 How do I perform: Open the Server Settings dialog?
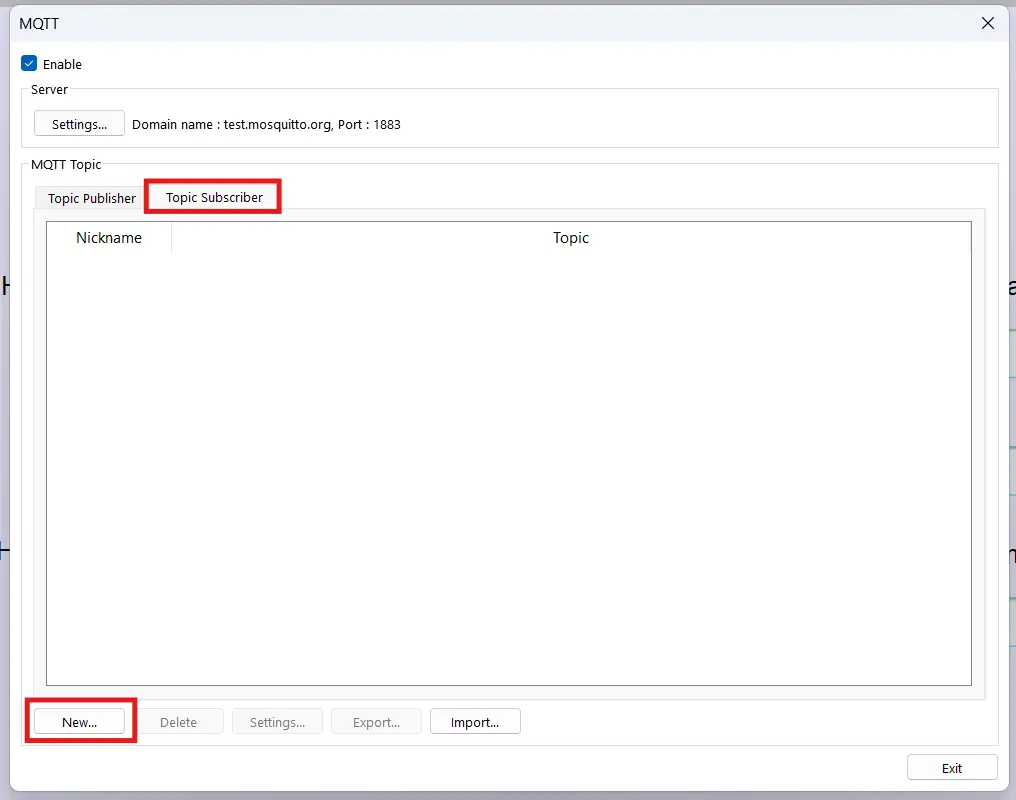tap(79, 123)
